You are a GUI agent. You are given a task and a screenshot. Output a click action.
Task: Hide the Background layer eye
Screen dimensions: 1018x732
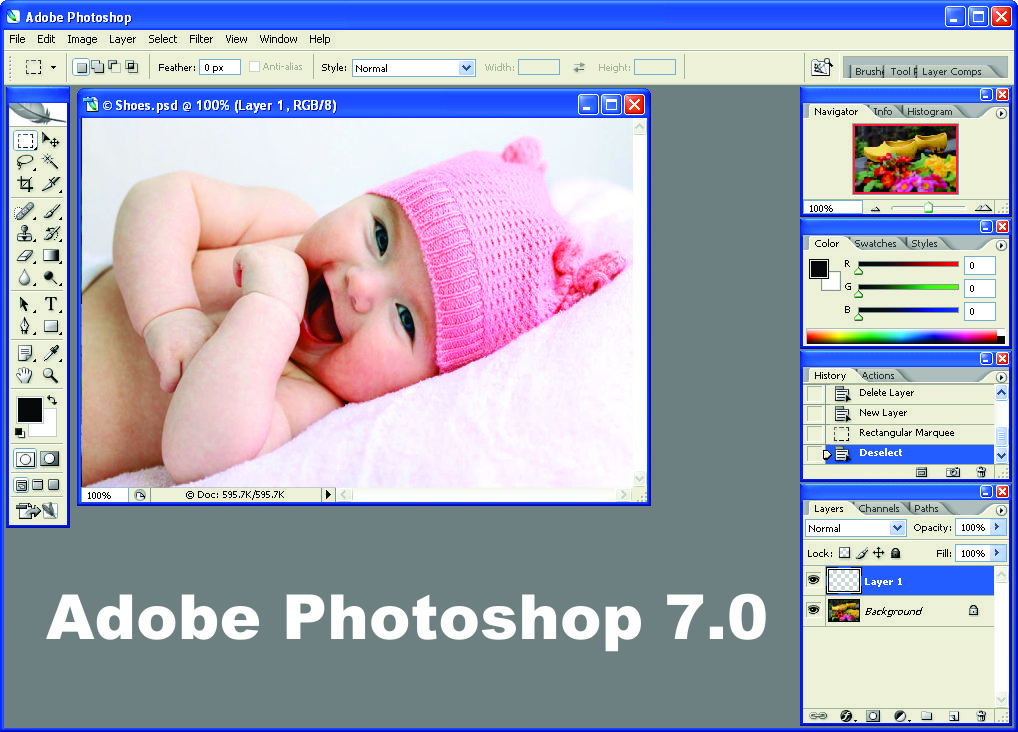(x=813, y=610)
